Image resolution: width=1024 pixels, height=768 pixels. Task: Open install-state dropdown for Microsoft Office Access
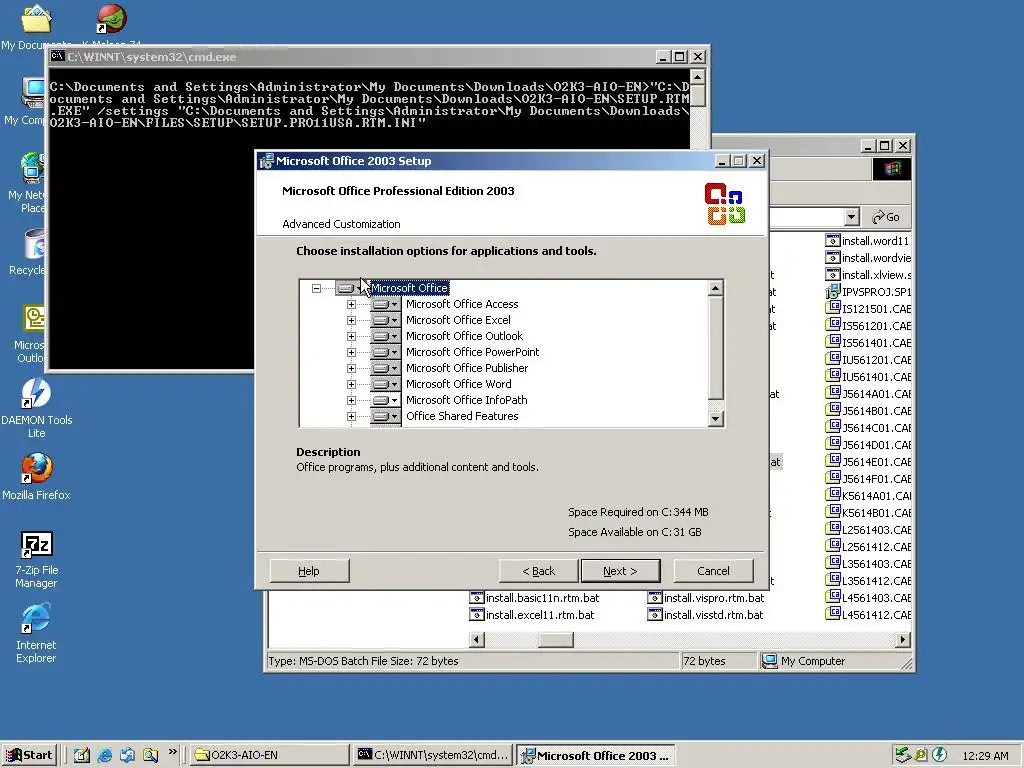(385, 304)
